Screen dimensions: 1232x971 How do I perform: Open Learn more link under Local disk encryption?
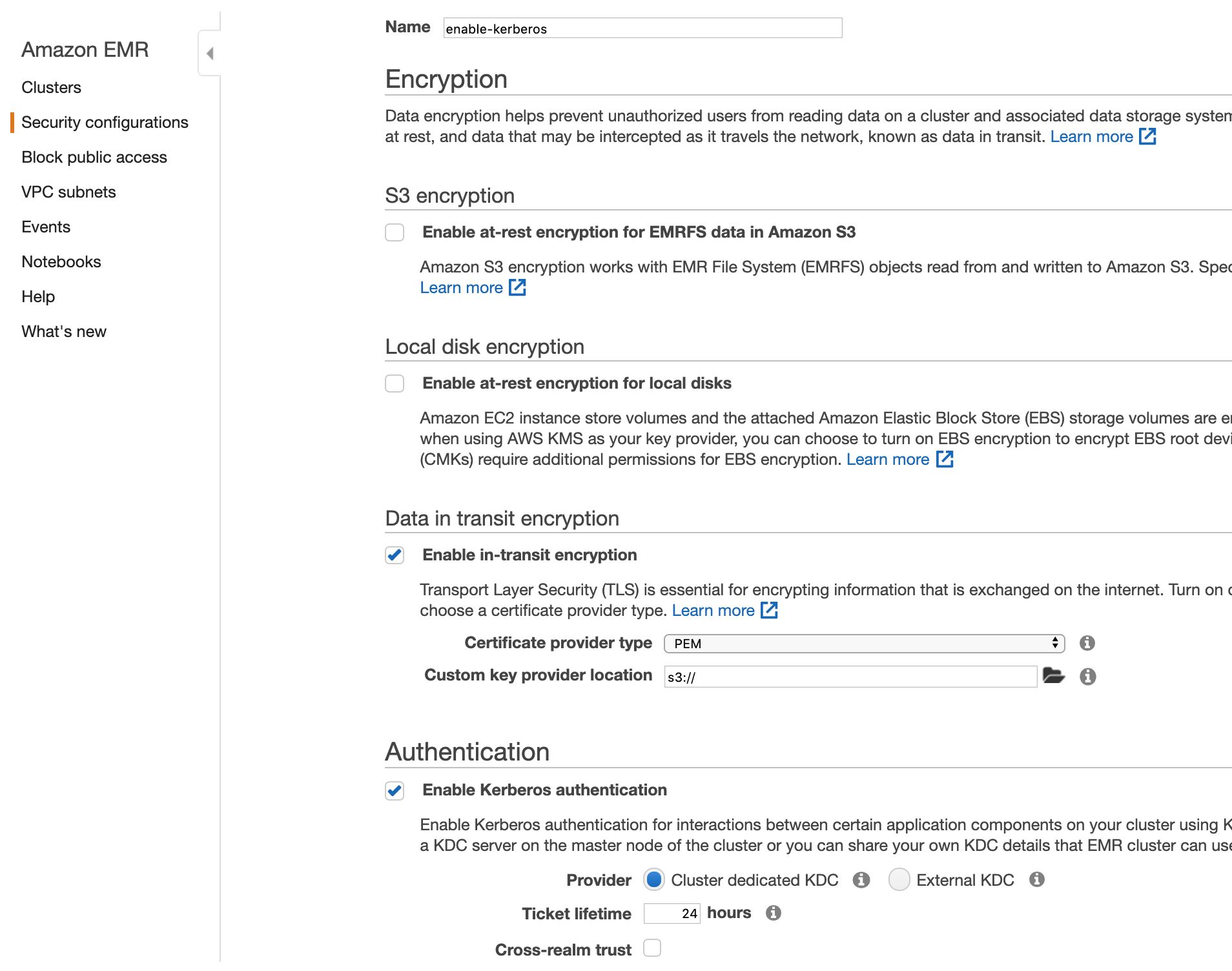(888, 459)
